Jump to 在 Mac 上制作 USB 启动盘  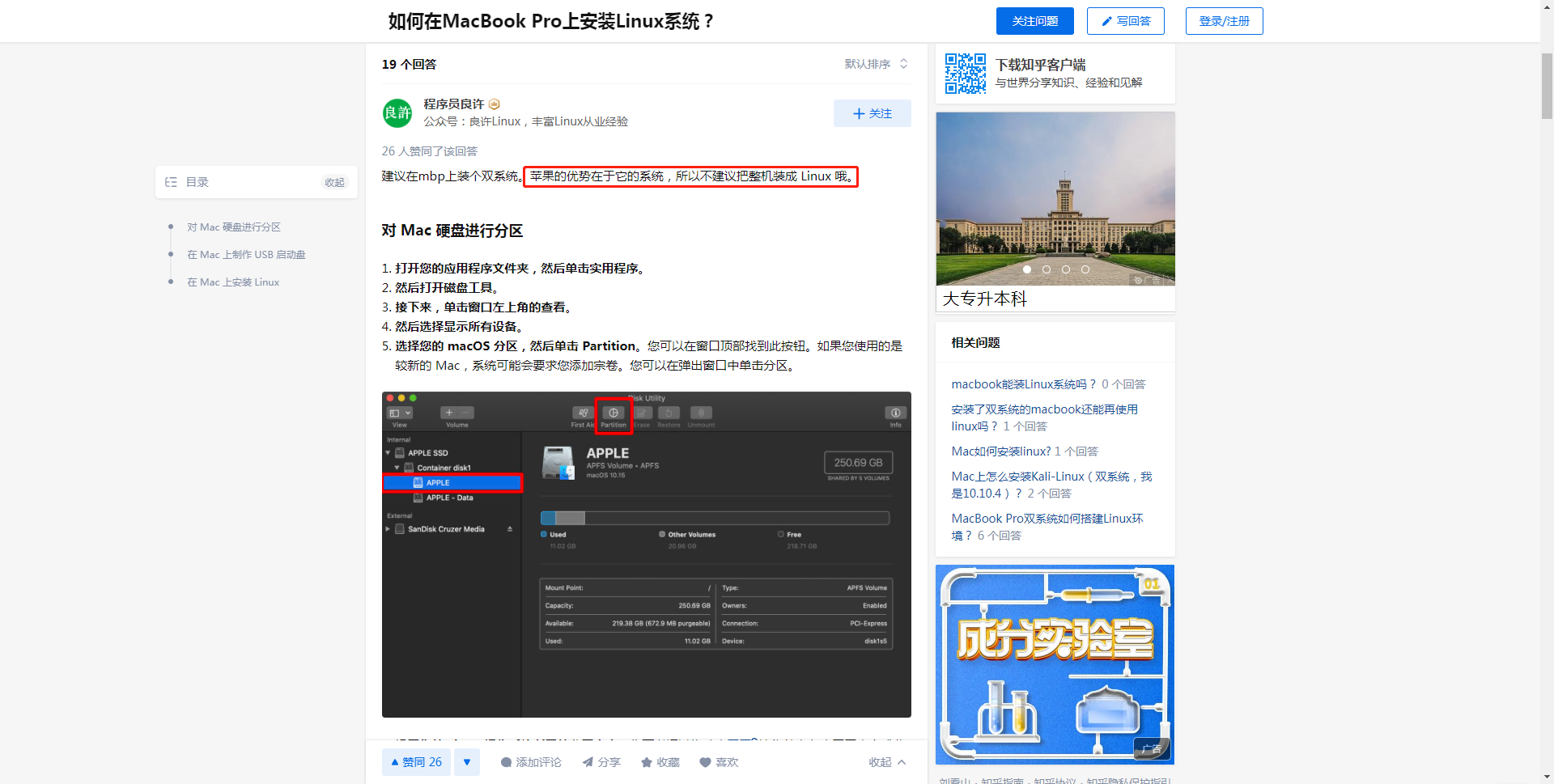[x=246, y=255]
